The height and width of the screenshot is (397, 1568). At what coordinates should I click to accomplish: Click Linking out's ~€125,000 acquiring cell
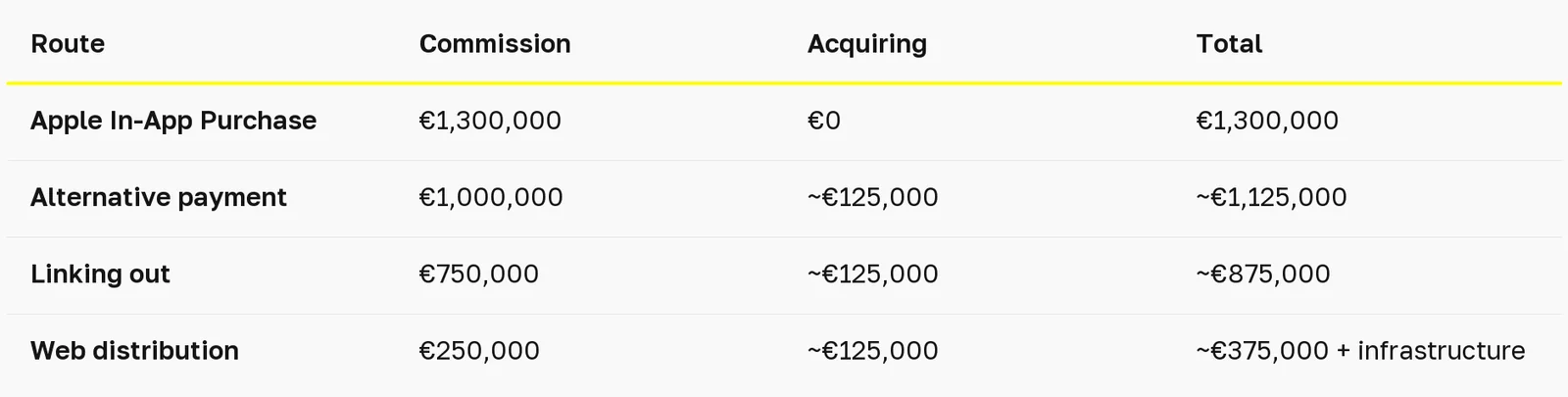pos(873,274)
